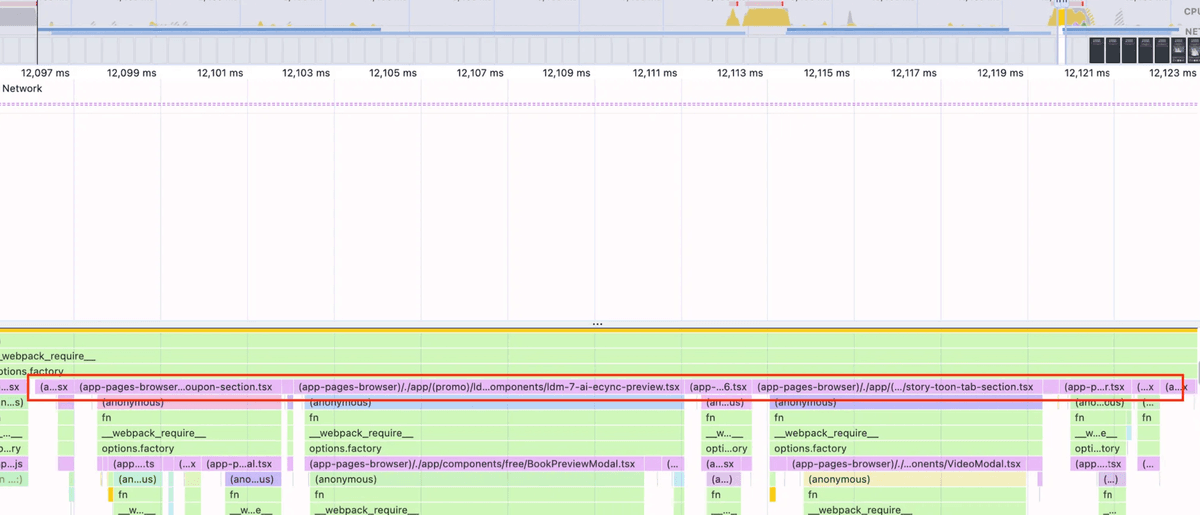Click the ldm-7-ai-ecync-preview.tsx module bar
1200x515 pixels.
(488, 387)
